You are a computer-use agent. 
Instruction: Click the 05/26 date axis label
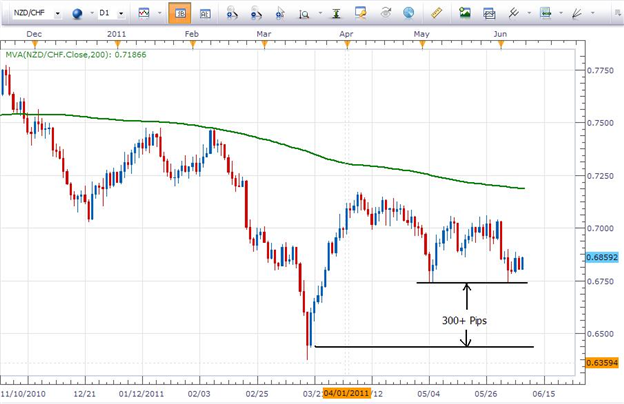[486, 394]
